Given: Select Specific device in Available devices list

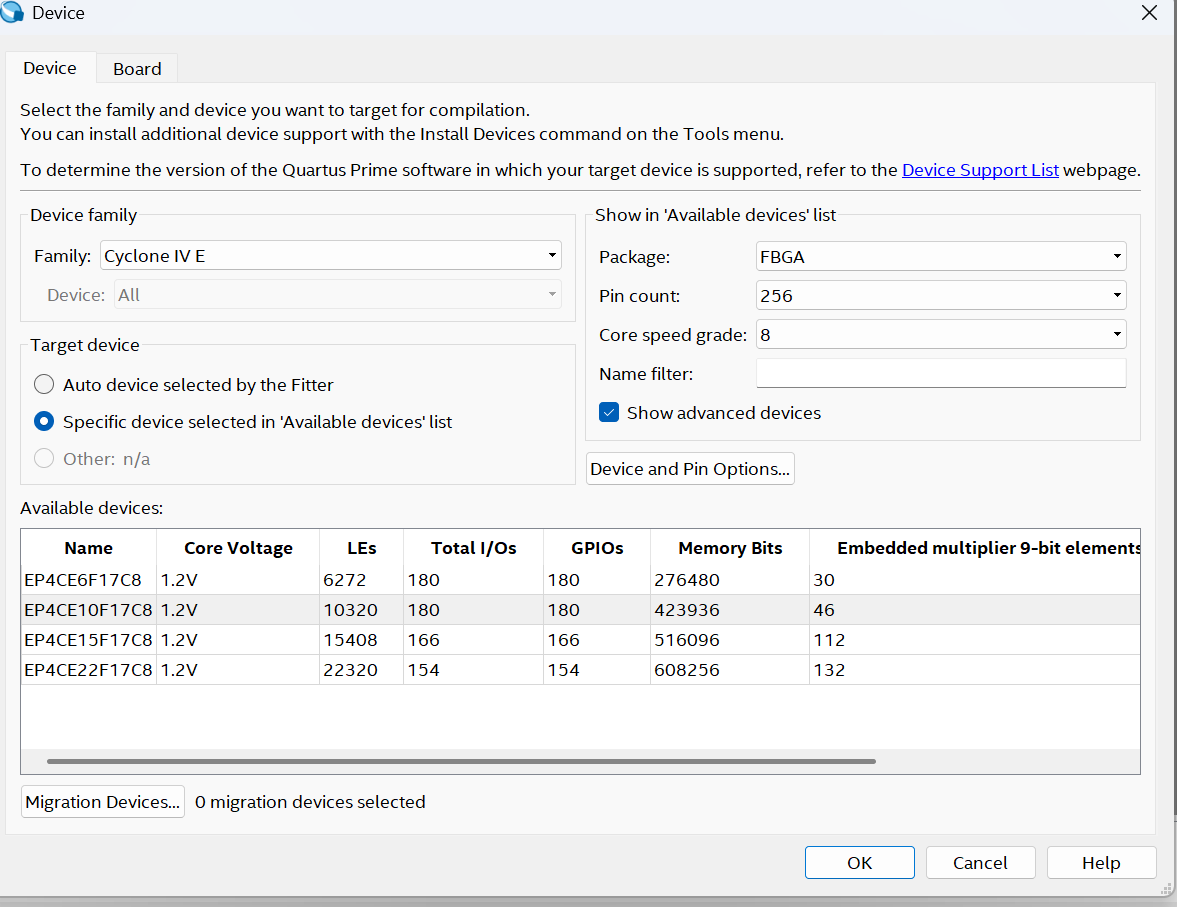Looking at the screenshot, I should point(44,421).
